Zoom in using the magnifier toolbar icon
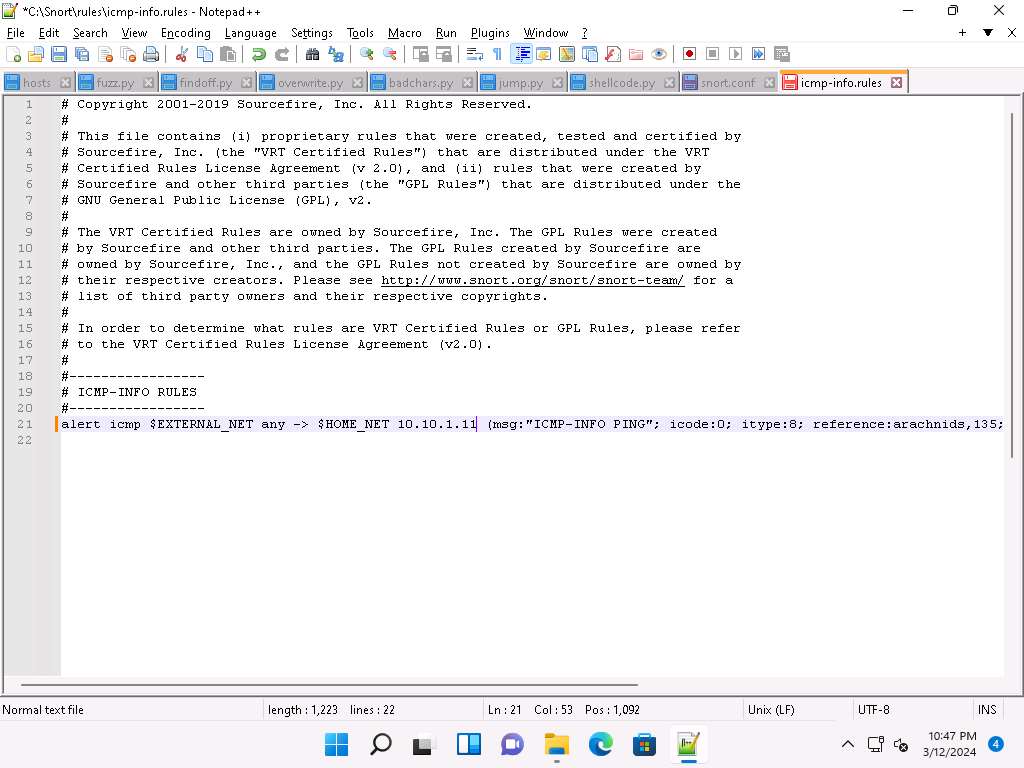This screenshot has width=1024, height=768. (367, 54)
